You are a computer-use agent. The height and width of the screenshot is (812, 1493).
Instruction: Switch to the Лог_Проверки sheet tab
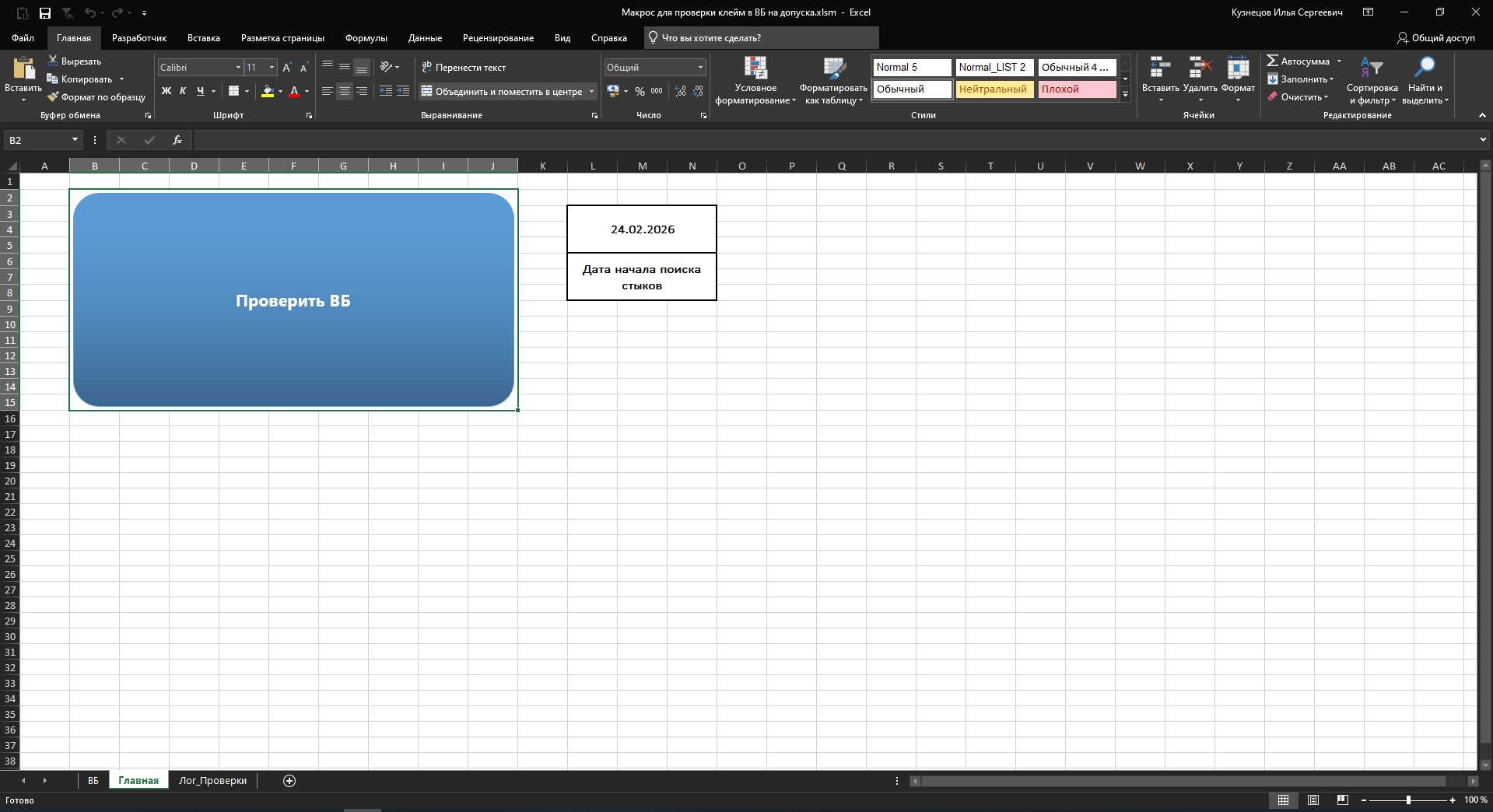click(x=212, y=781)
